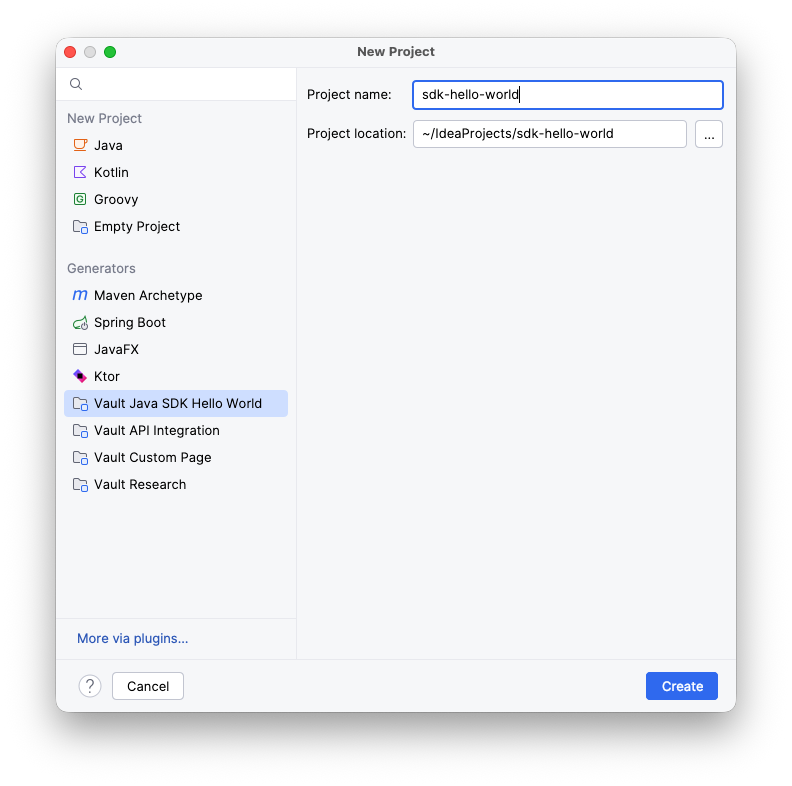Click the Vault Research folder icon
The width and height of the screenshot is (792, 786).
click(80, 484)
